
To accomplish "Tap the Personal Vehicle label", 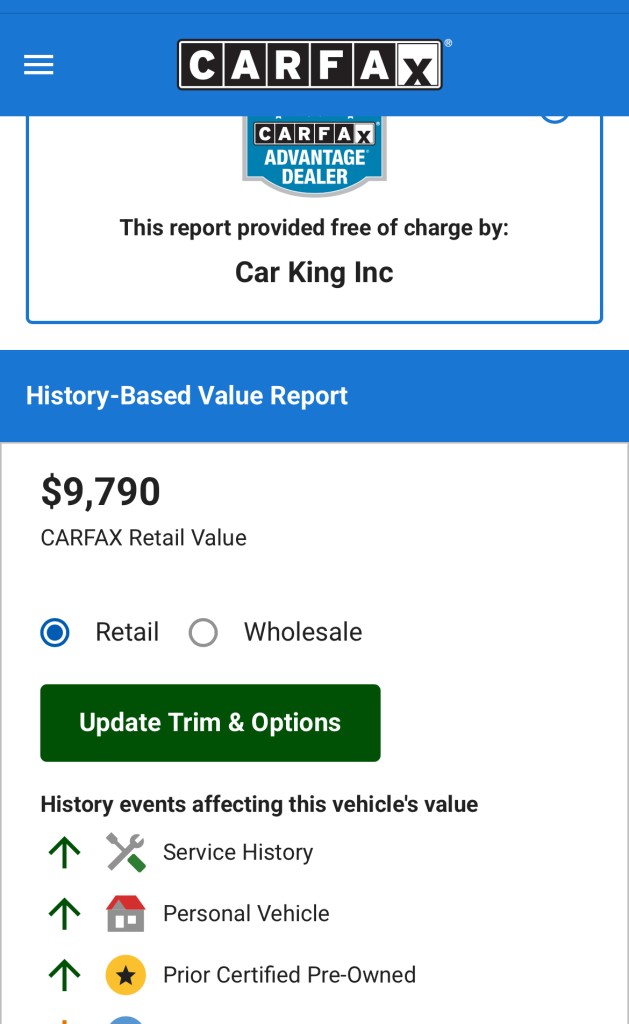I will pos(246,914).
